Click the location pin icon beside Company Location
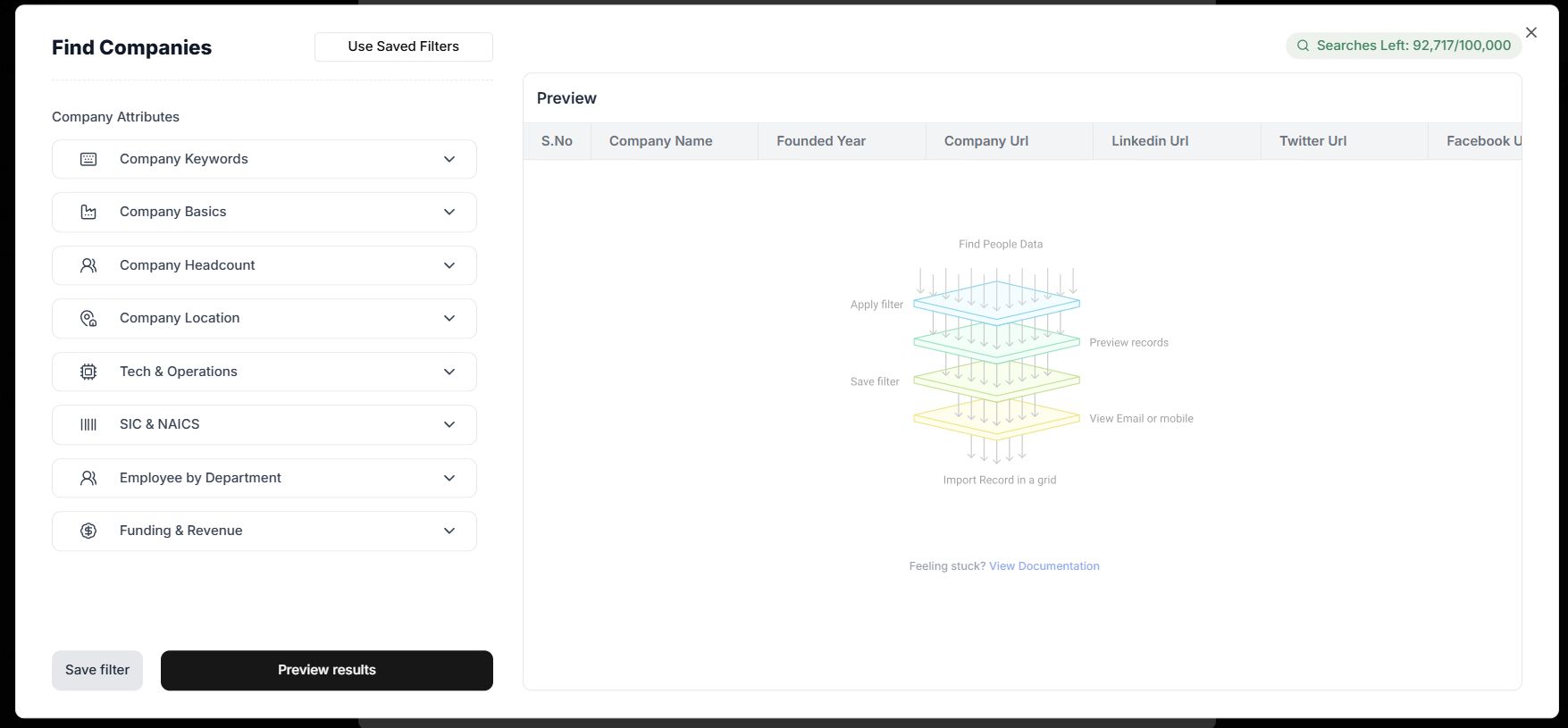Image resolution: width=1568 pixels, height=728 pixels. point(88,318)
